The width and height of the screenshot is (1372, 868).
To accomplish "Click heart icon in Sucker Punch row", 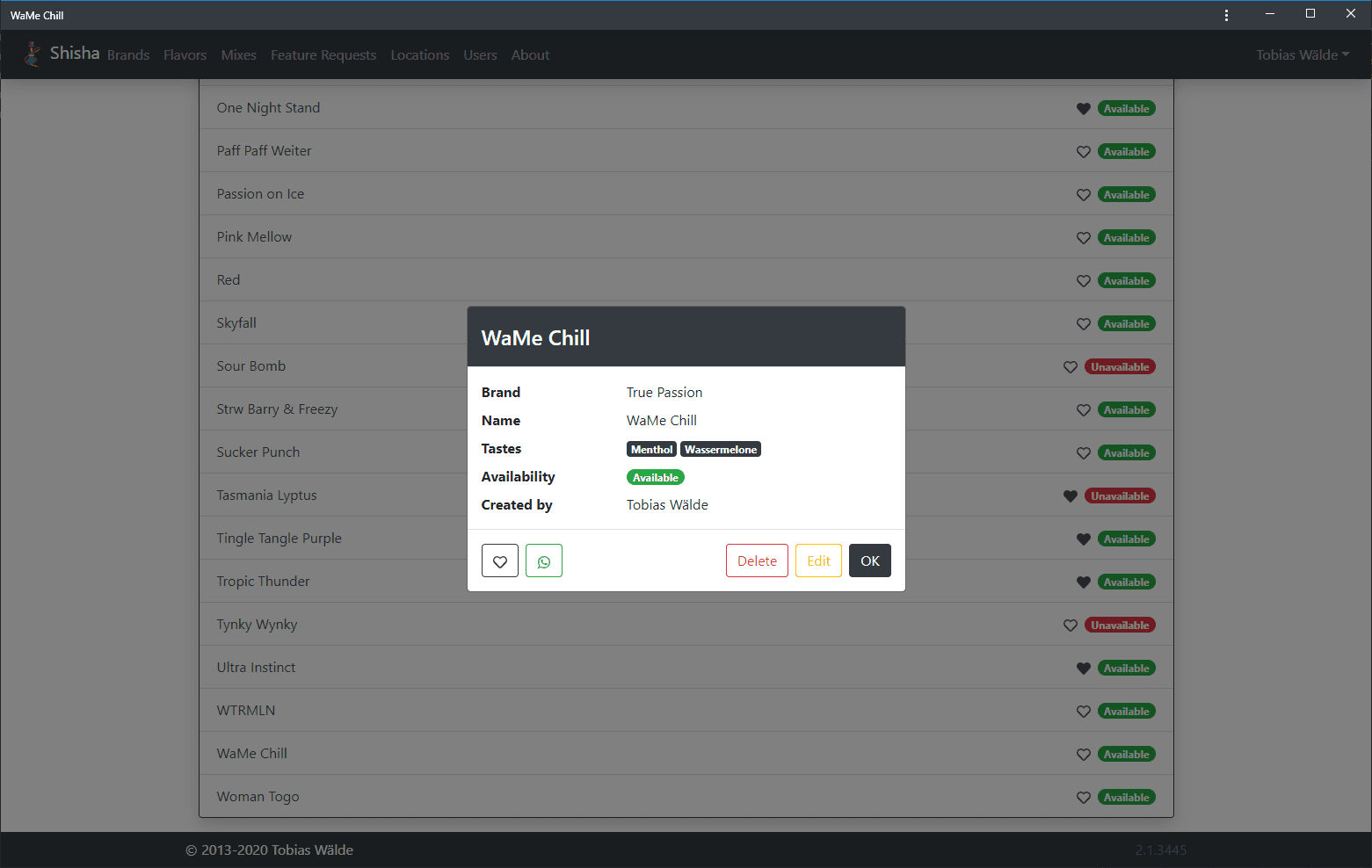I will tap(1084, 453).
